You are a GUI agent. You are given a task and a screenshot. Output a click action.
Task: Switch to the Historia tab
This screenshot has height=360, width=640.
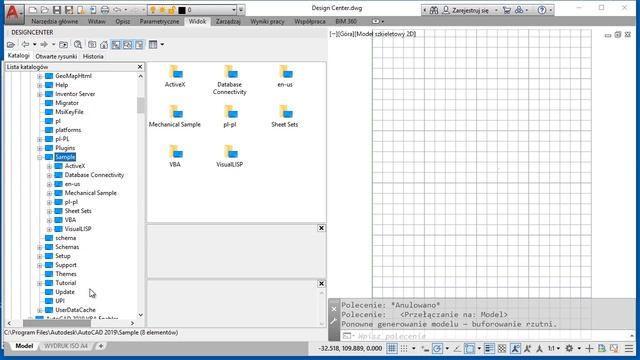93,56
